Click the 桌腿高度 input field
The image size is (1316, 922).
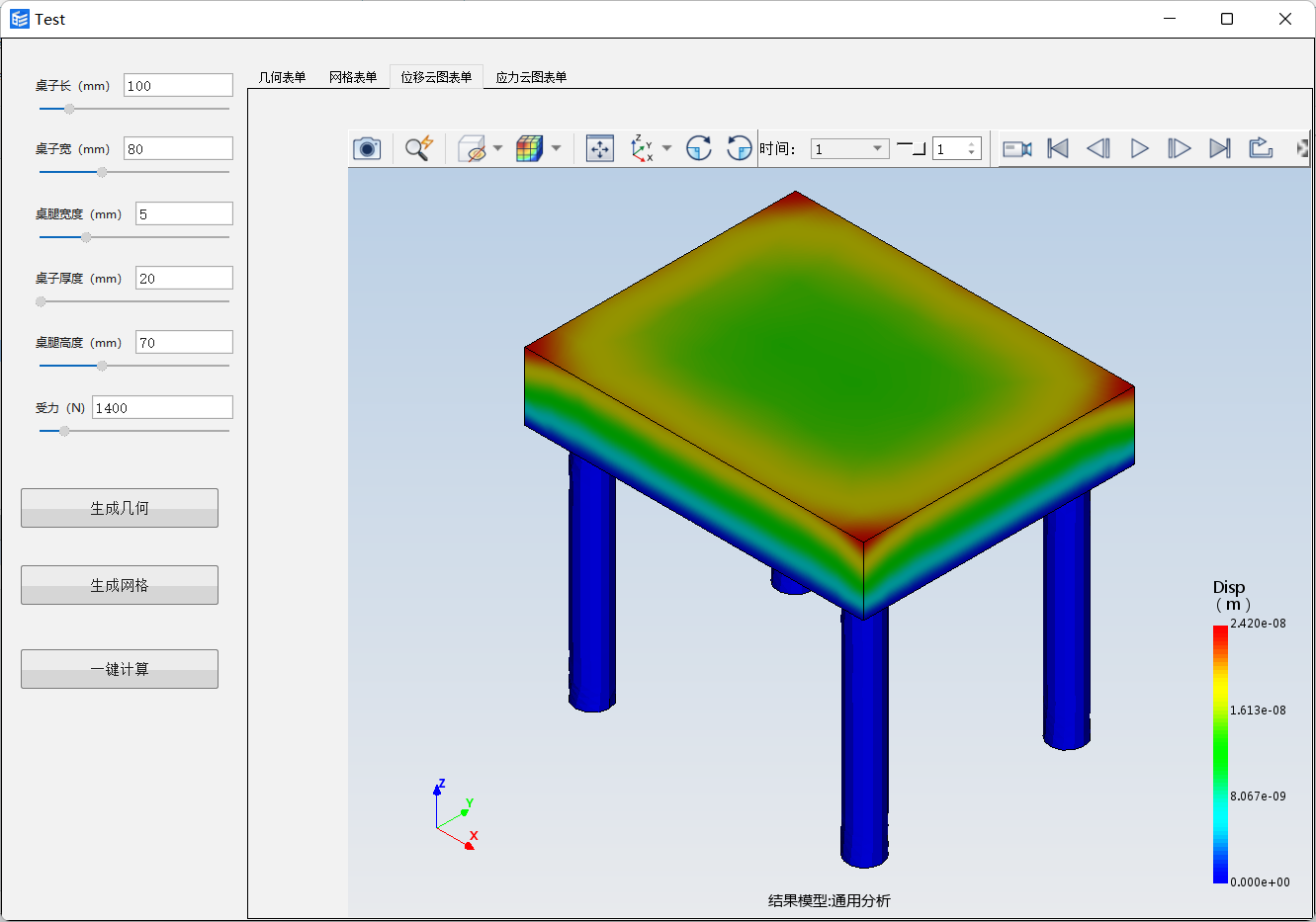coord(184,342)
